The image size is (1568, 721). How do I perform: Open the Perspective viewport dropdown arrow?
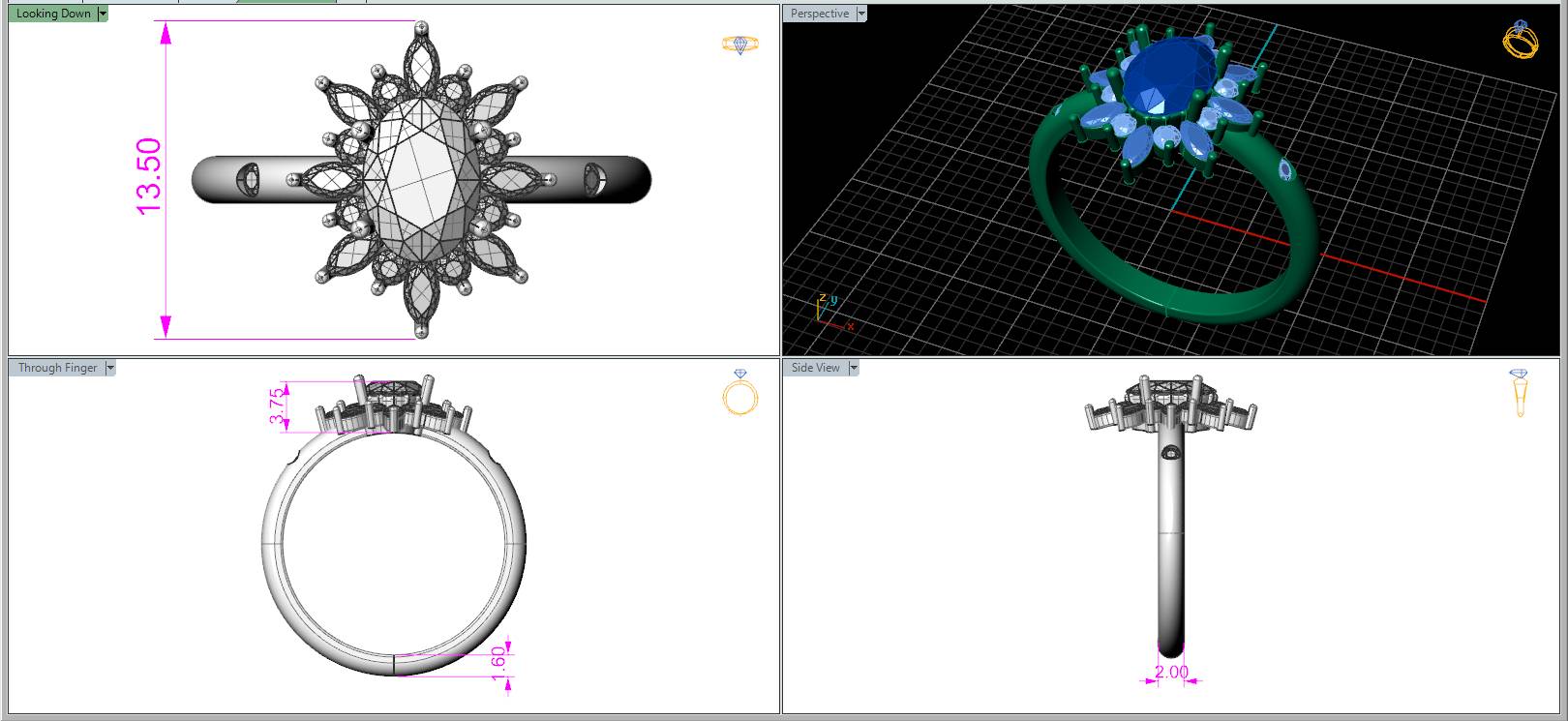pyautogui.click(x=861, y=14)
